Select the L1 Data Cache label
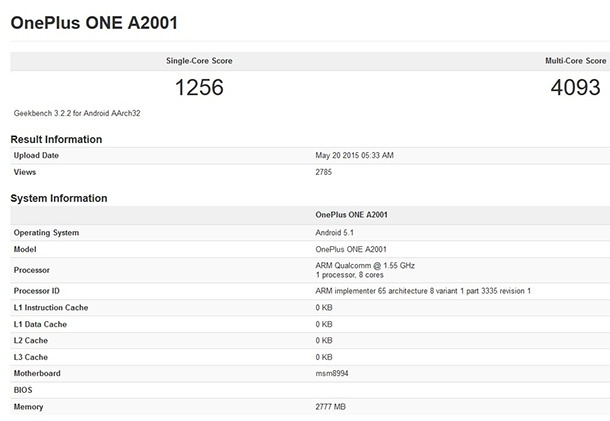Screen dimensions: 610x421 (x=40, y=324)
